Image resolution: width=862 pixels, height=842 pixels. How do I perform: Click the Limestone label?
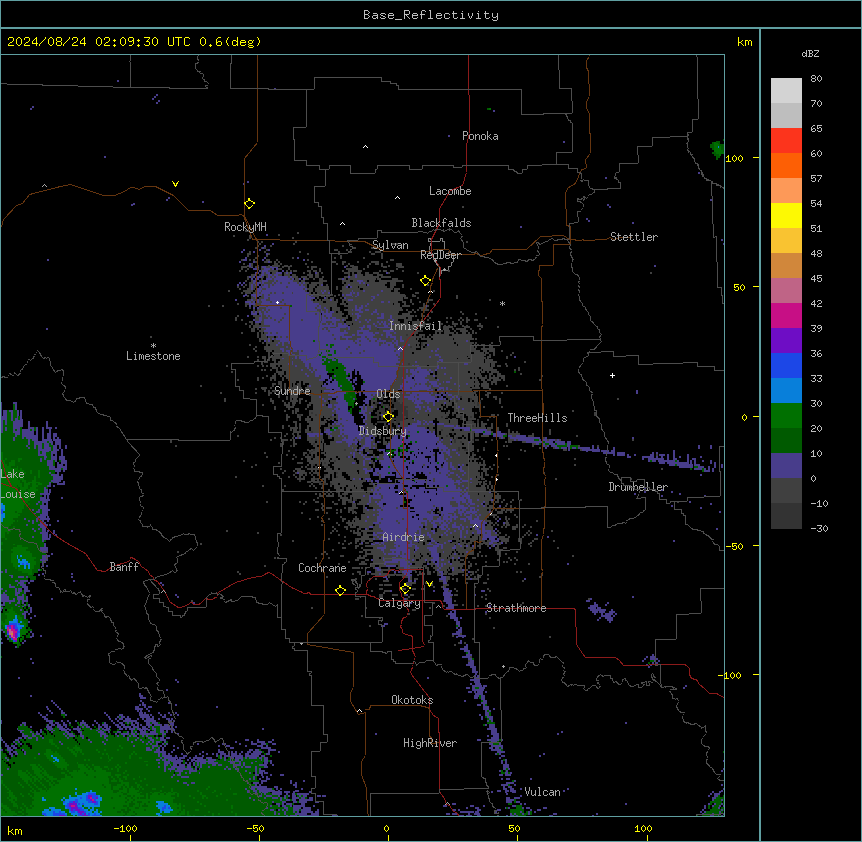[153, 356]
